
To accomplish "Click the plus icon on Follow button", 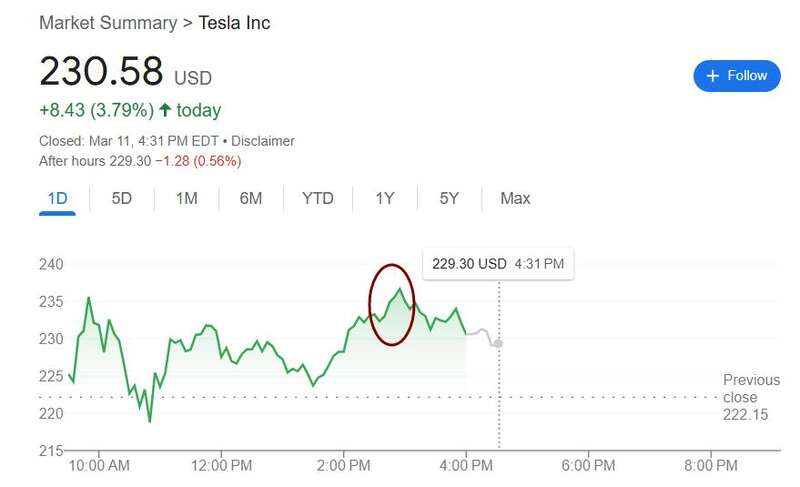I will click(x=713, y=76).
